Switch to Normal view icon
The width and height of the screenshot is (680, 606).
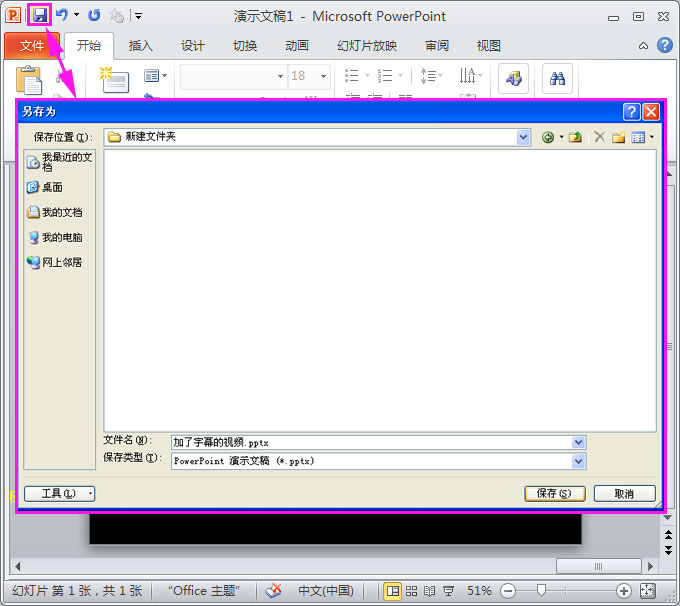[x=392, y=591]
